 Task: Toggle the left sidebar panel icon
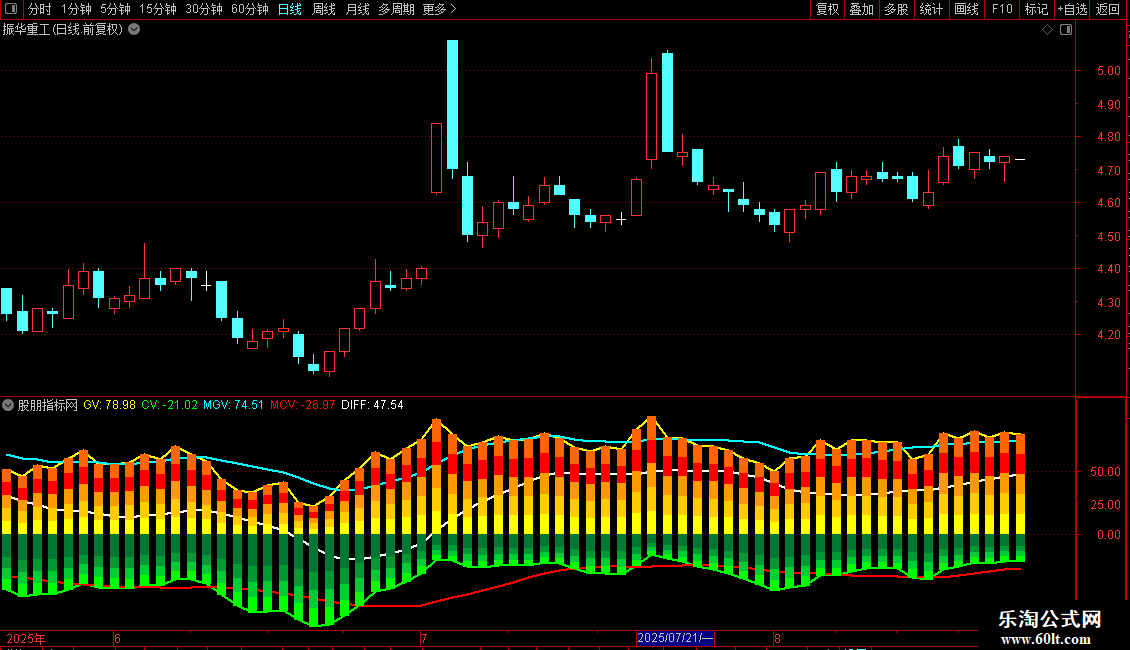point(11,9)
